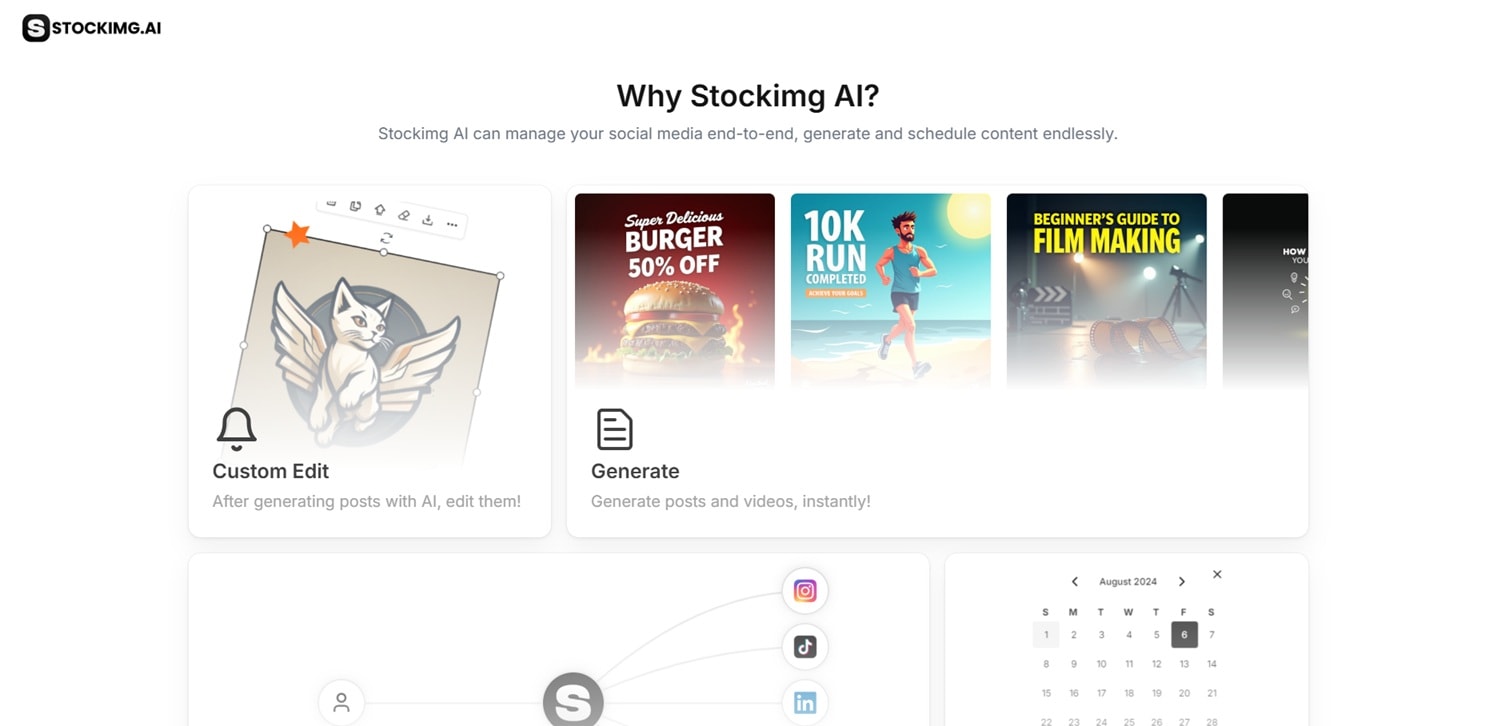Close the calendar with the X button
This screenshot has height=726, width=1485.
pos(1217,574)
